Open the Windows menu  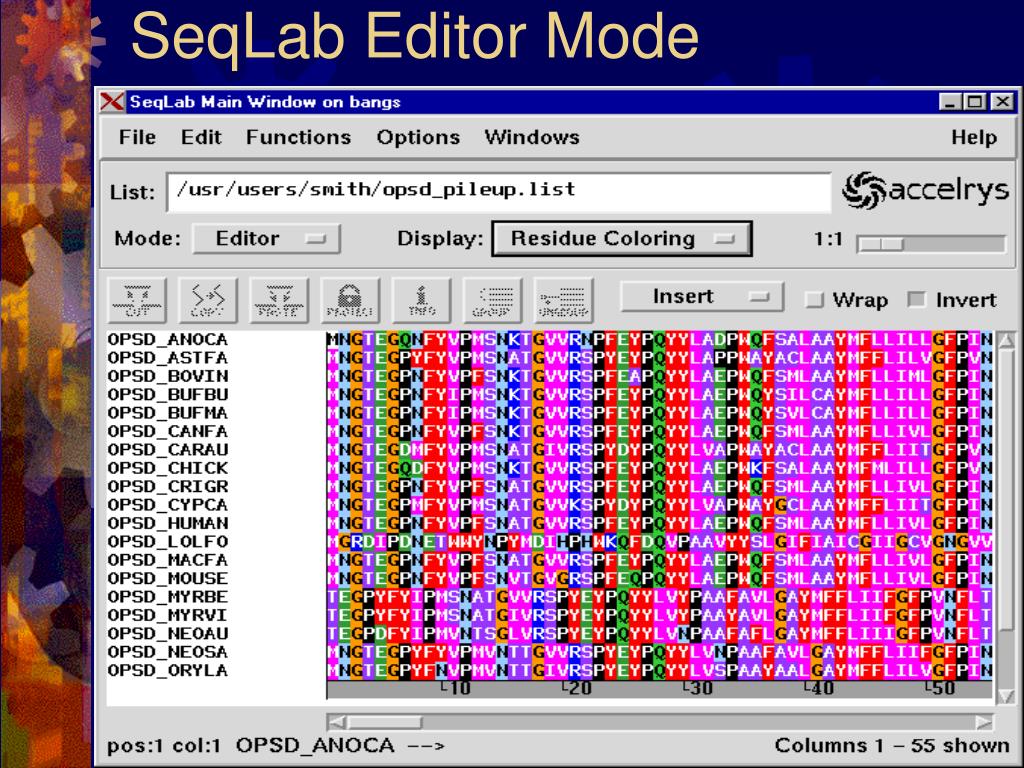point(532,137)
